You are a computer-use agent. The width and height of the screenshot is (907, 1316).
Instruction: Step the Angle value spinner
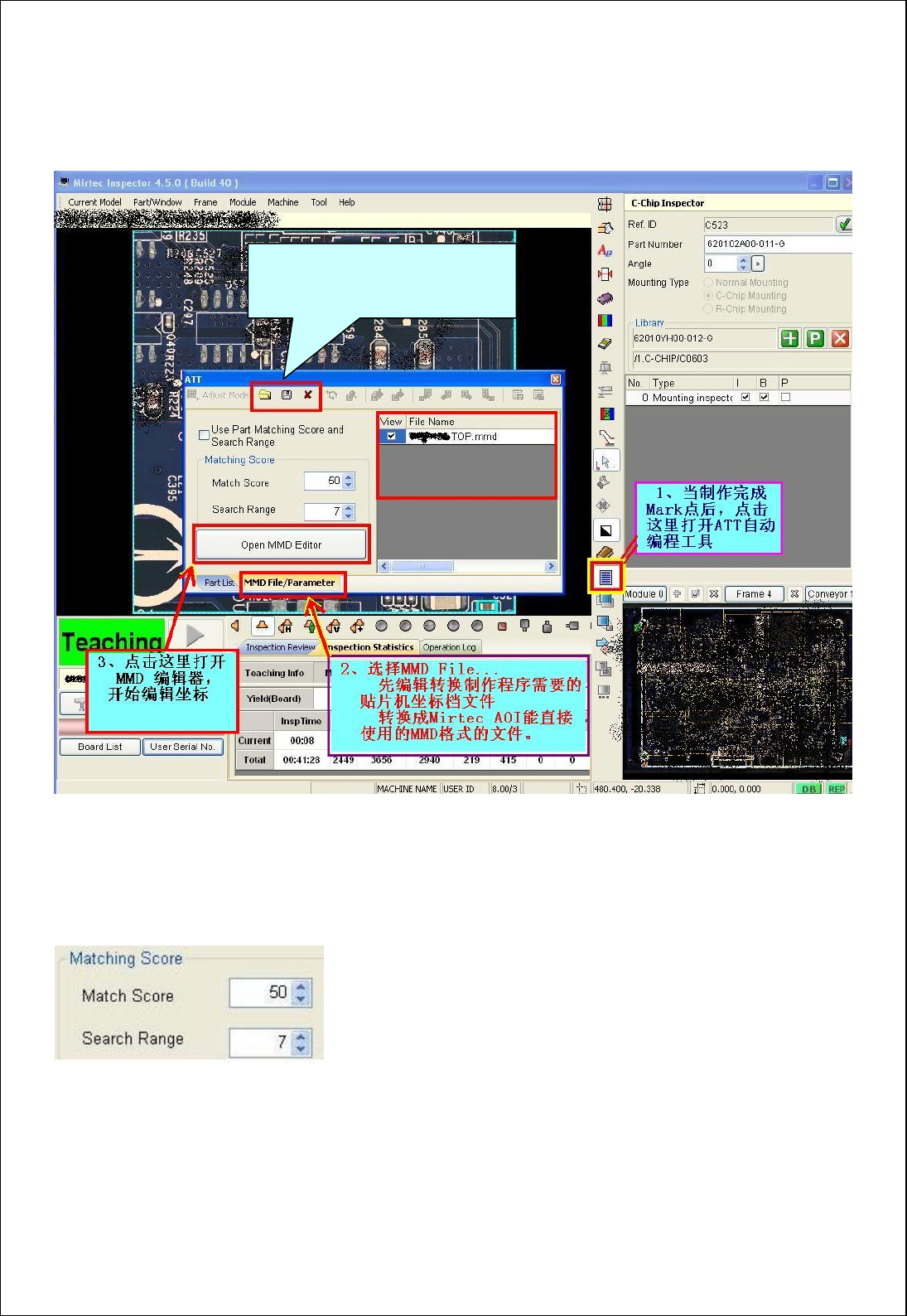[743, 264]
